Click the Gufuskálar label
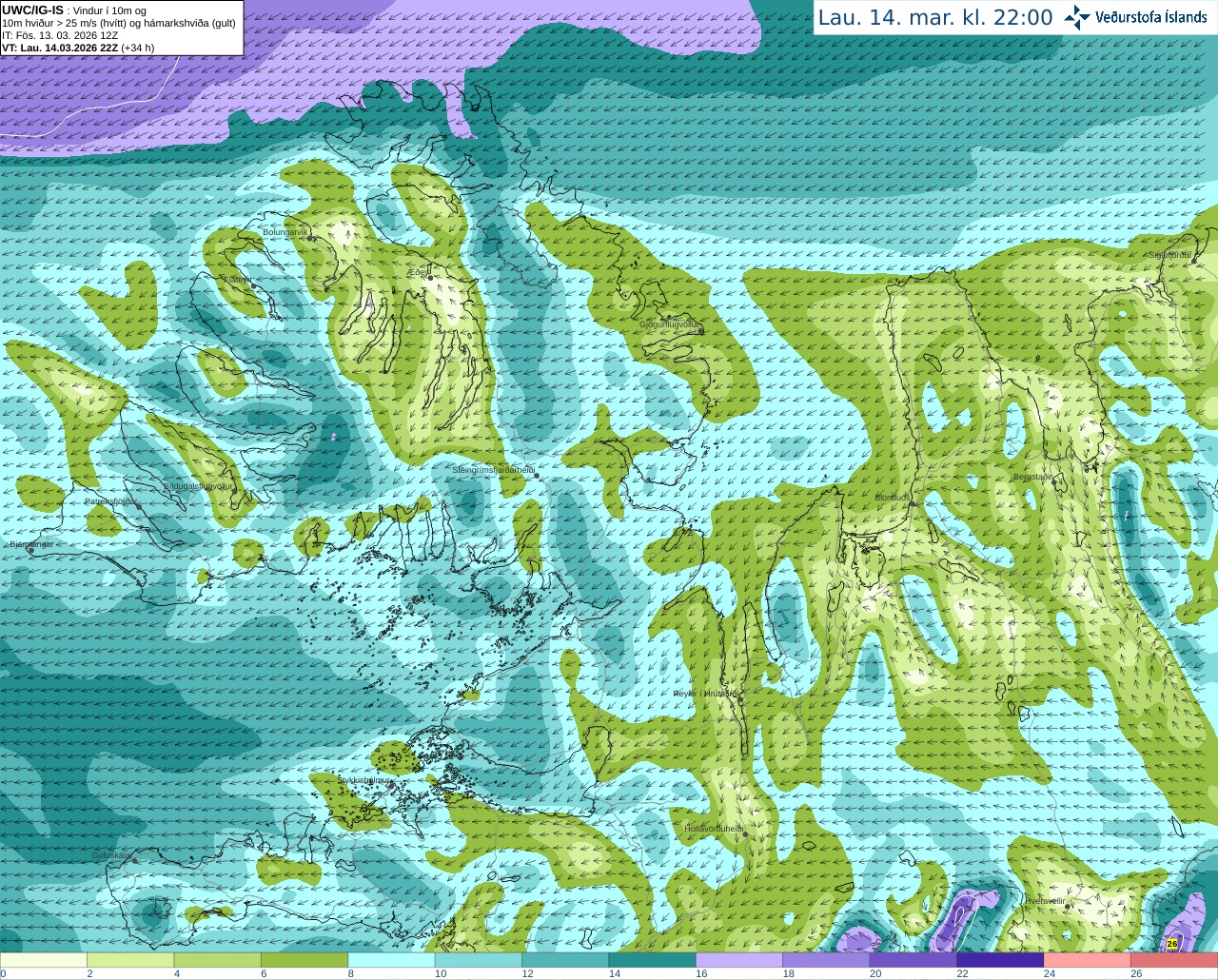Viewport: 1218px width, 980px height. pos(111,855)
